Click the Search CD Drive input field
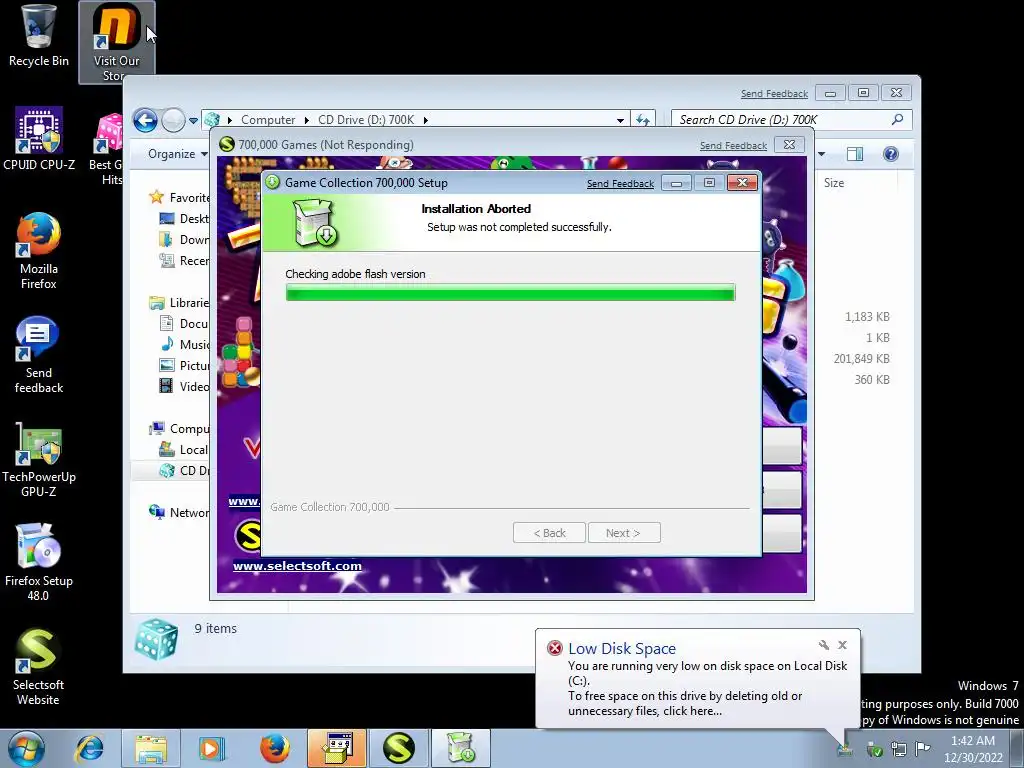The width and height of the screenshot is (1024, 768). click(782, 120)
